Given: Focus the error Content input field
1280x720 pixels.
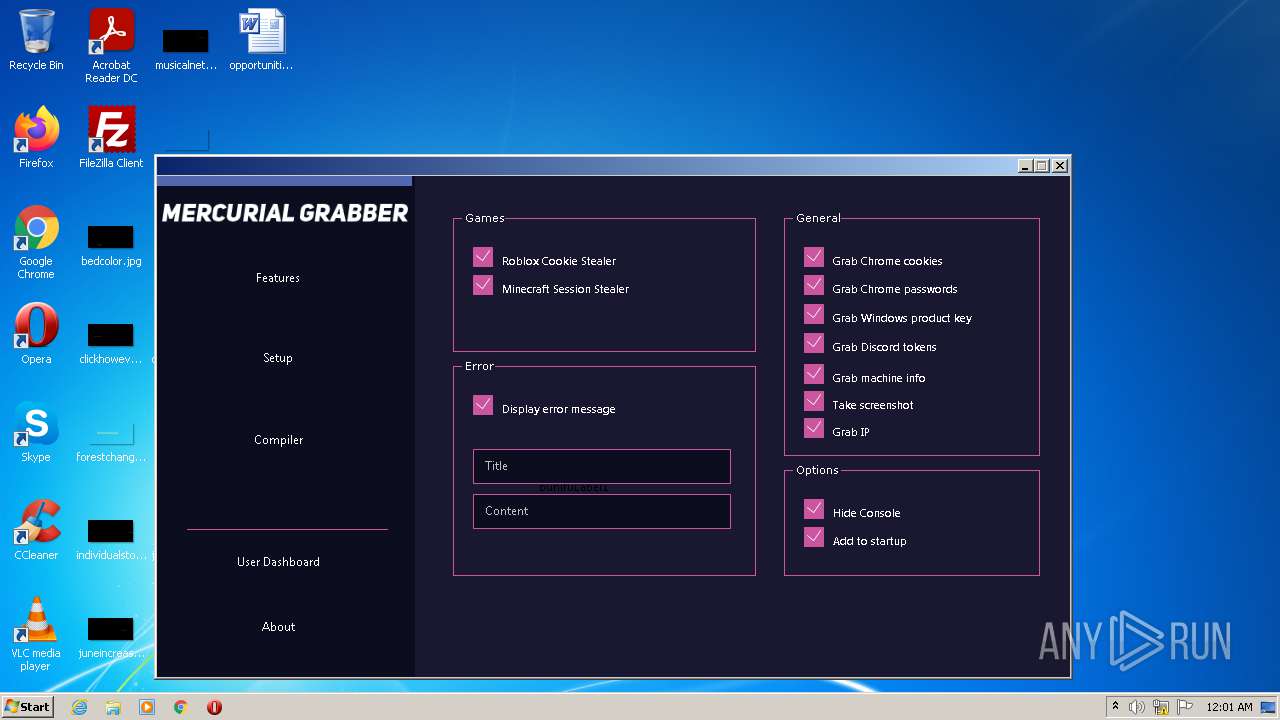Looking at the screenshot, I should pos(602,511).
